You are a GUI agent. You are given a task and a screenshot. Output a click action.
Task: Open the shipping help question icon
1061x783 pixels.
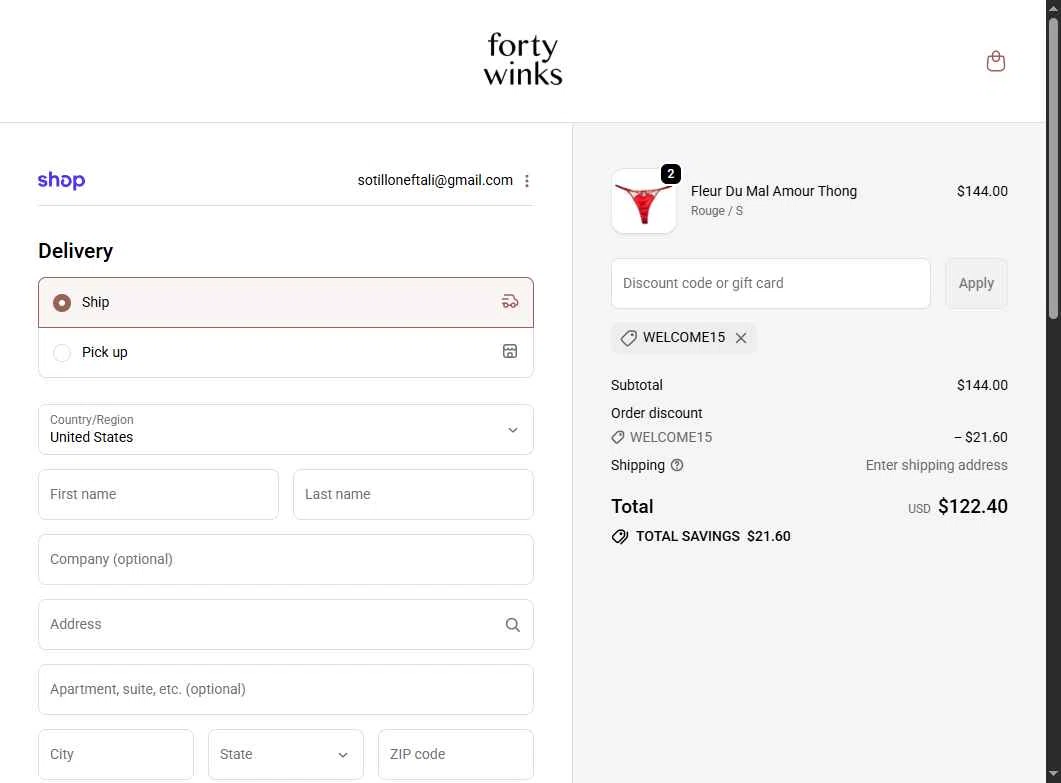tap(677, 465)
